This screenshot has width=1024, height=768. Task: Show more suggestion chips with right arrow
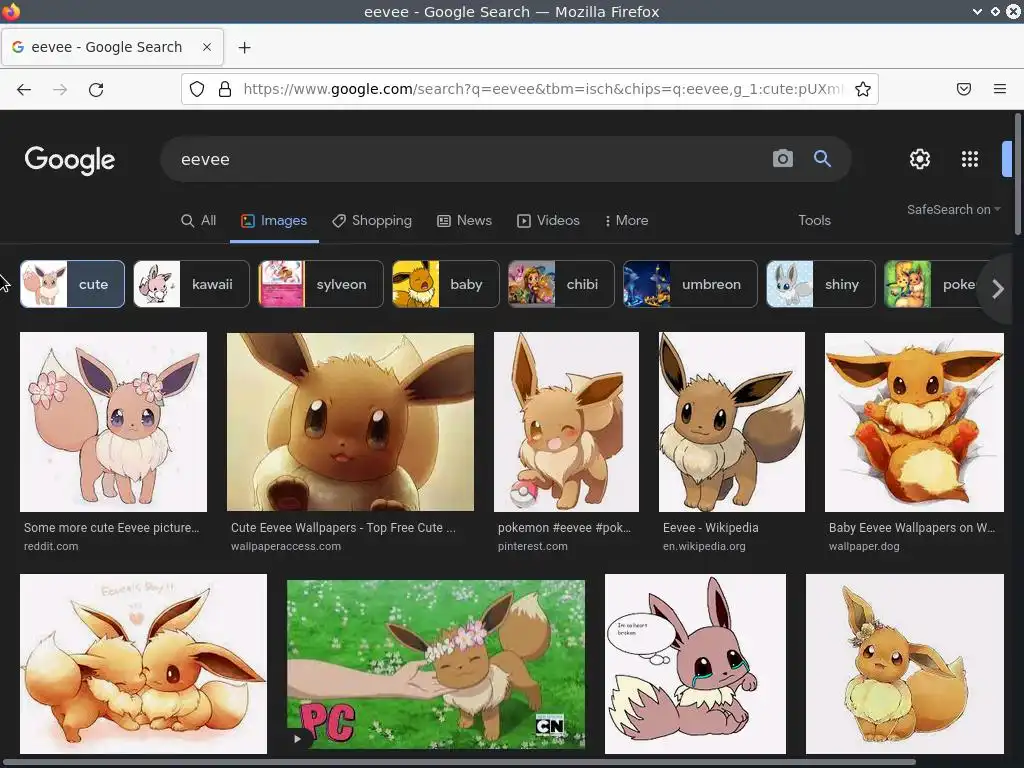point(998,289)
